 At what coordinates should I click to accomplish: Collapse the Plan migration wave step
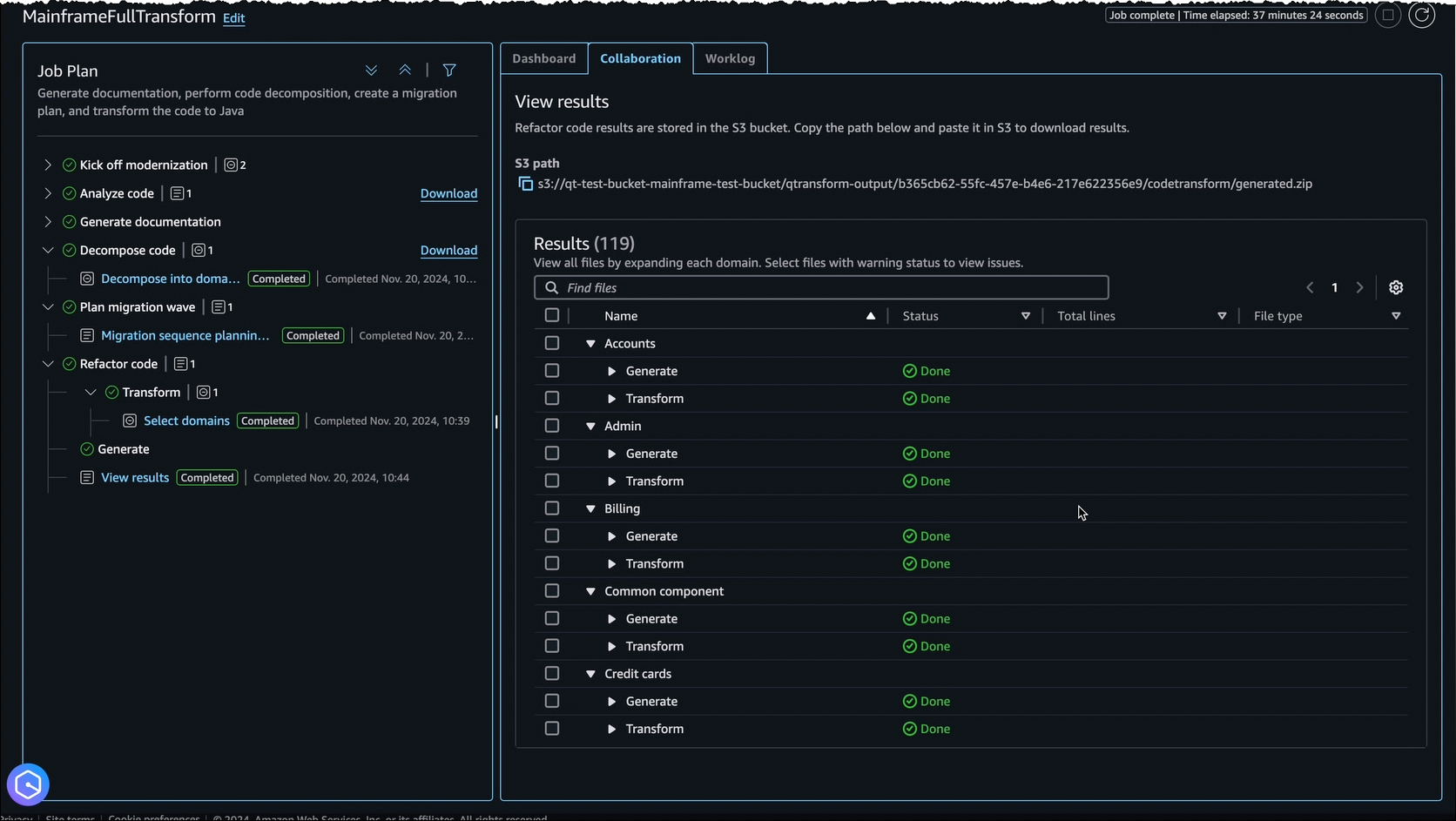click(x=48, y=307)
